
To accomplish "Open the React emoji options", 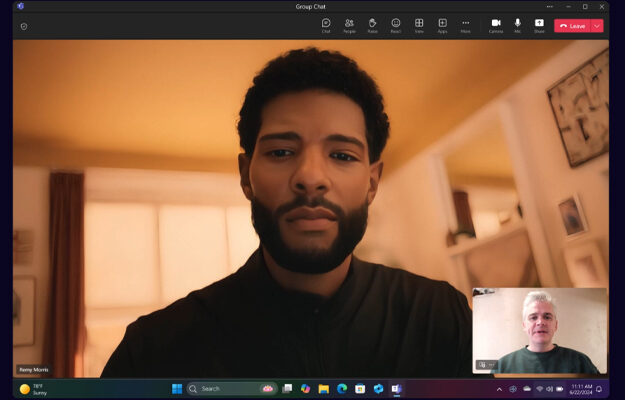I will [x=395, y=26].
